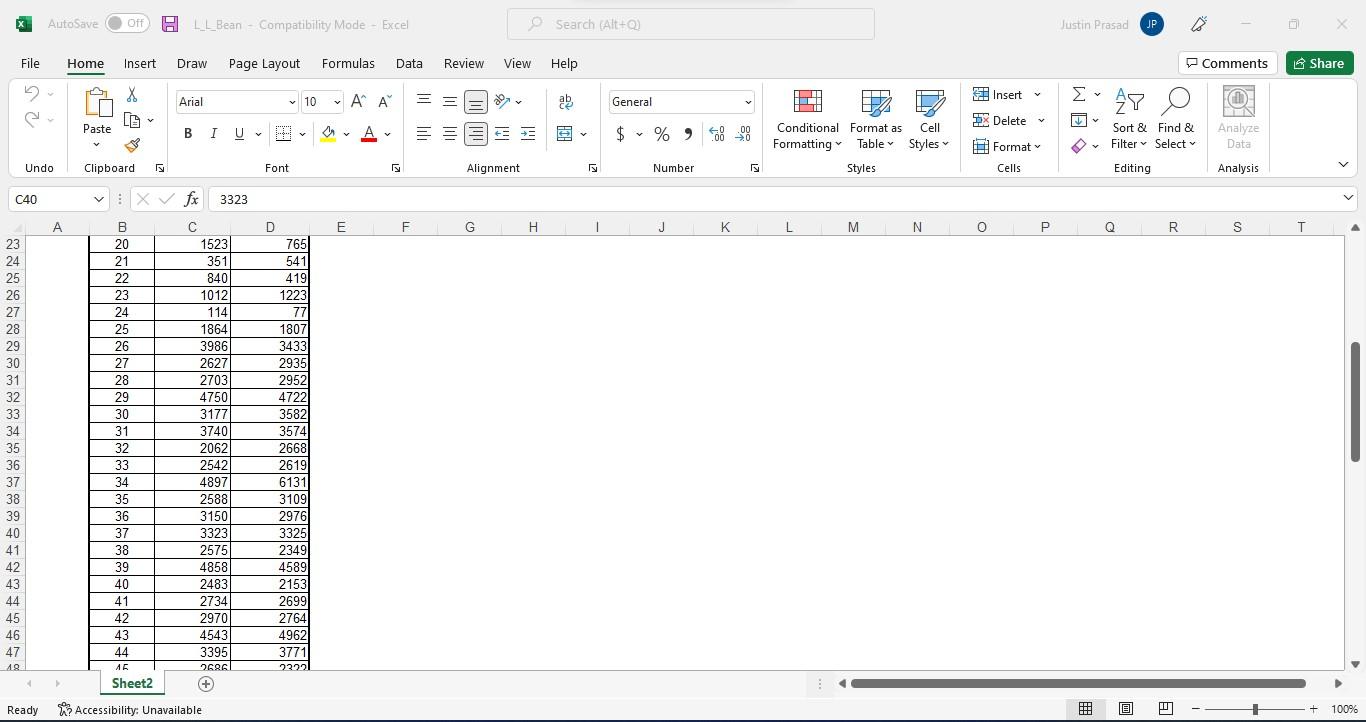Open the Data ribbon menu
1366x722 pixels.
pyautogui.click(x=409, y=63)
